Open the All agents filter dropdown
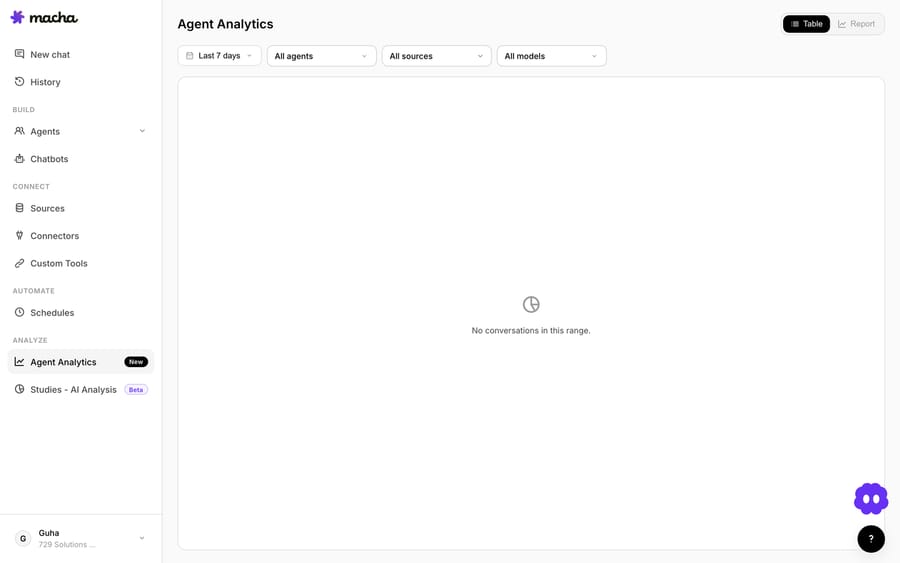 (321, 56)
